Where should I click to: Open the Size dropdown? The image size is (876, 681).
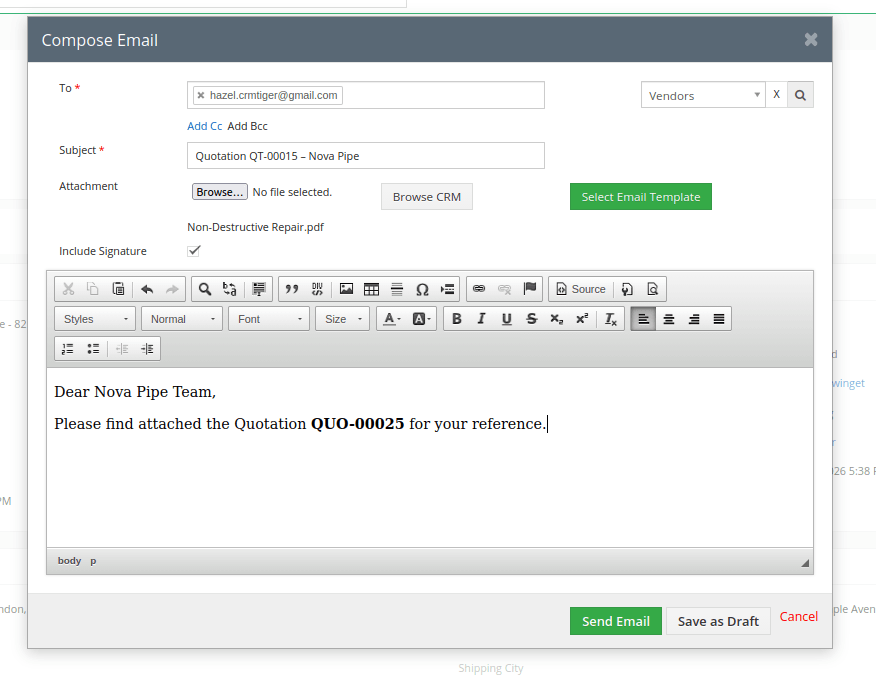point(342,319)
